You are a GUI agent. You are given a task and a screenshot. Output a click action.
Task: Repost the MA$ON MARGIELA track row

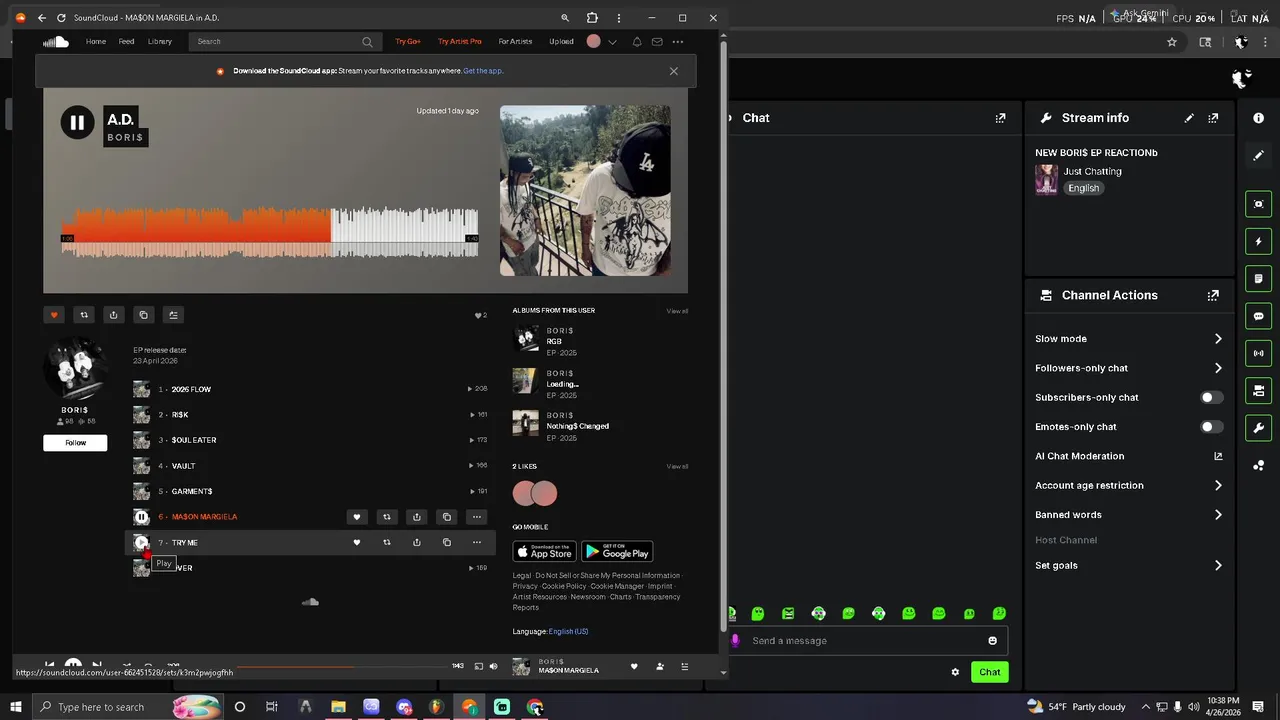[x=387, y=517]
